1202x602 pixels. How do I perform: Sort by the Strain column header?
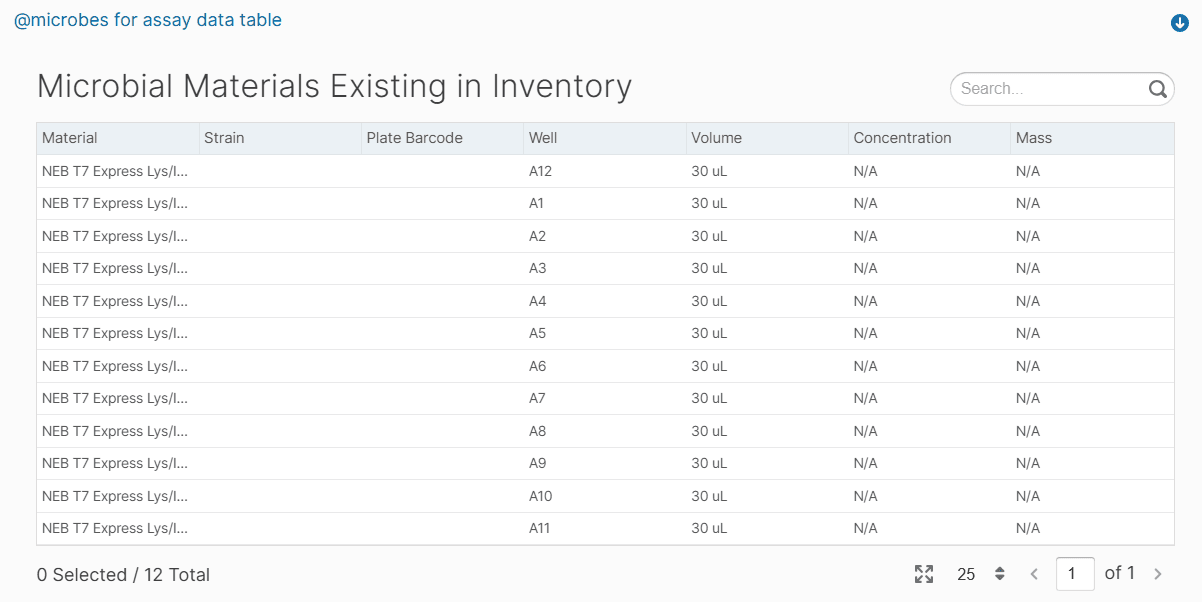tap(224, 138)
